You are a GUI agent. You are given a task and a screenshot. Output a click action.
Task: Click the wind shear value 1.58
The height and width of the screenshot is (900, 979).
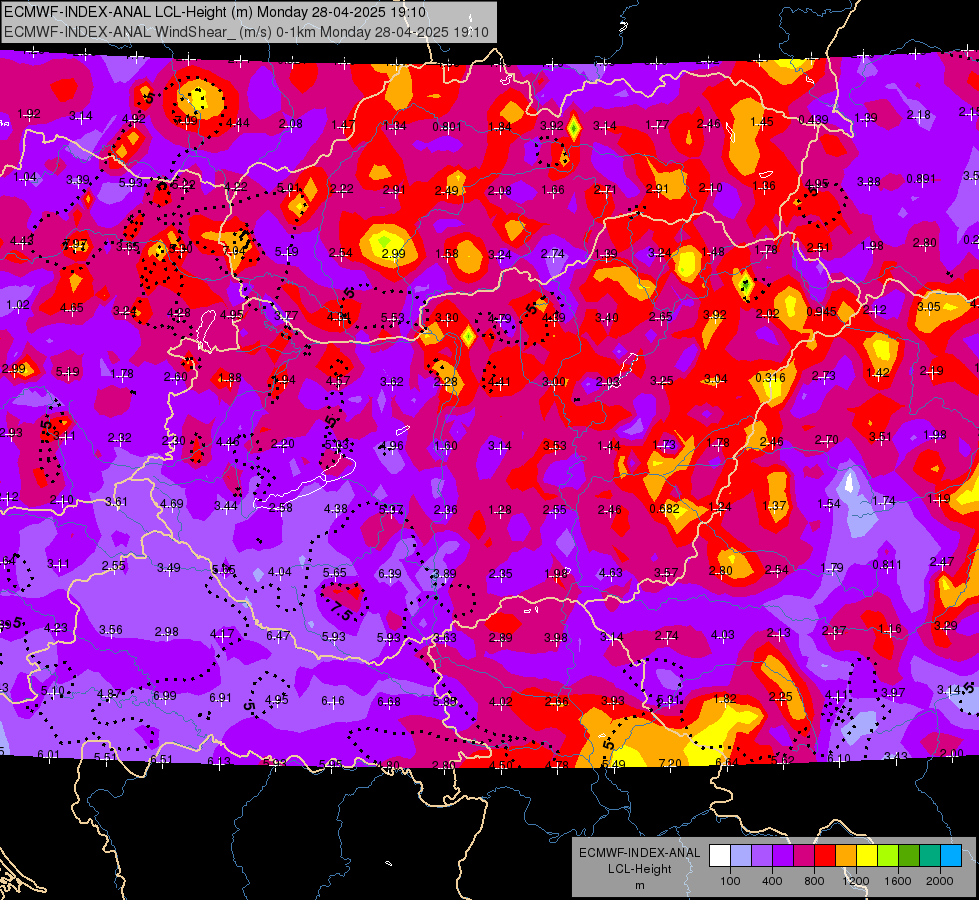[x=447, y=254]
